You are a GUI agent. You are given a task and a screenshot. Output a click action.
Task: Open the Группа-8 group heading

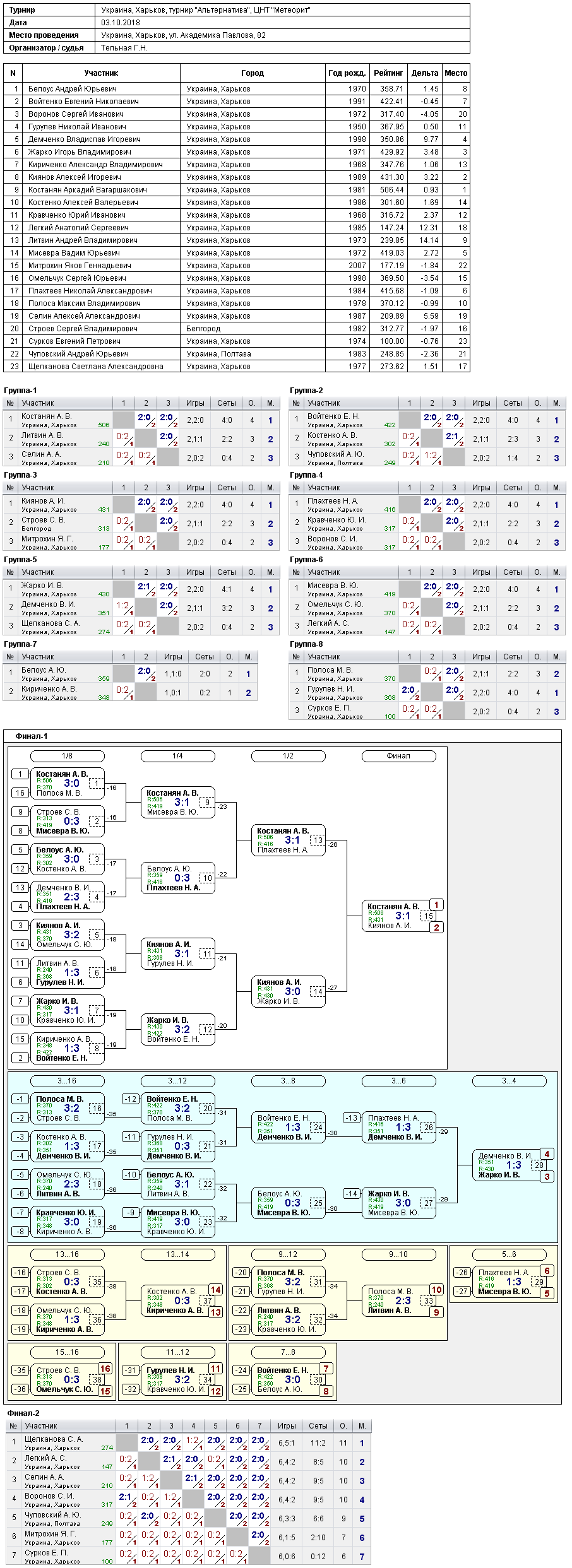306,644
